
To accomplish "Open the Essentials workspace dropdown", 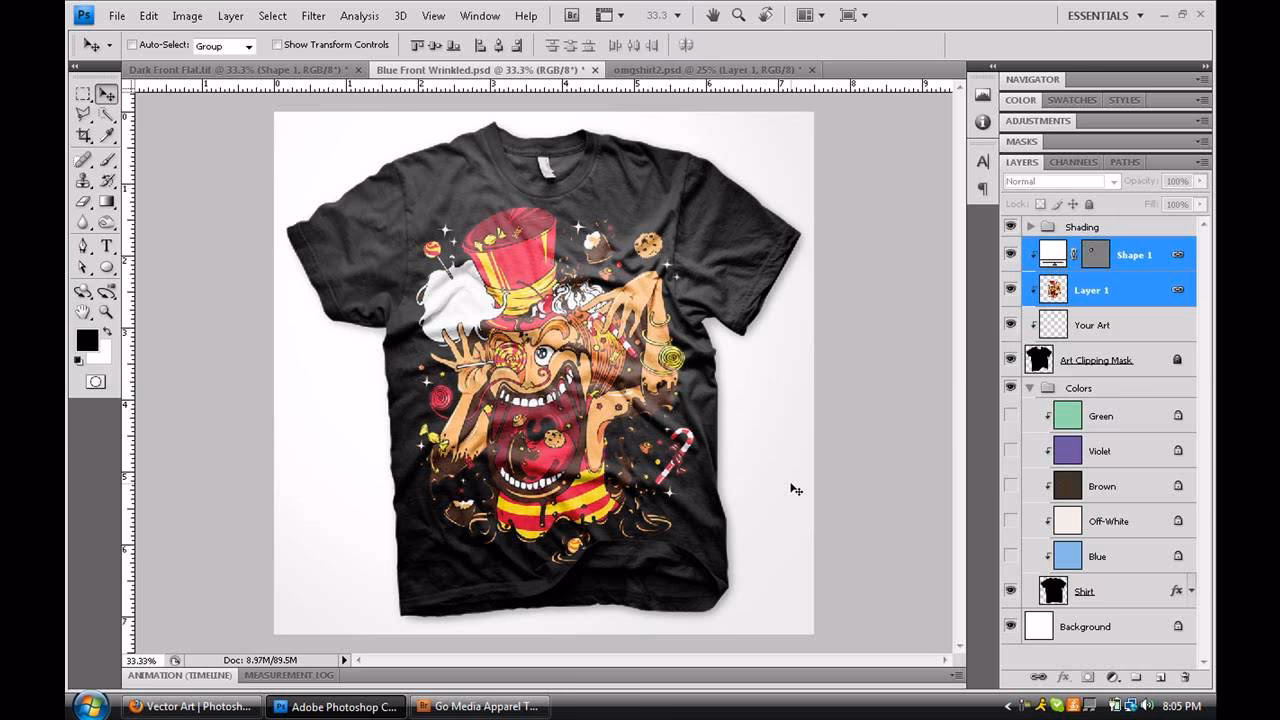I will click(x=1100, y=16).
